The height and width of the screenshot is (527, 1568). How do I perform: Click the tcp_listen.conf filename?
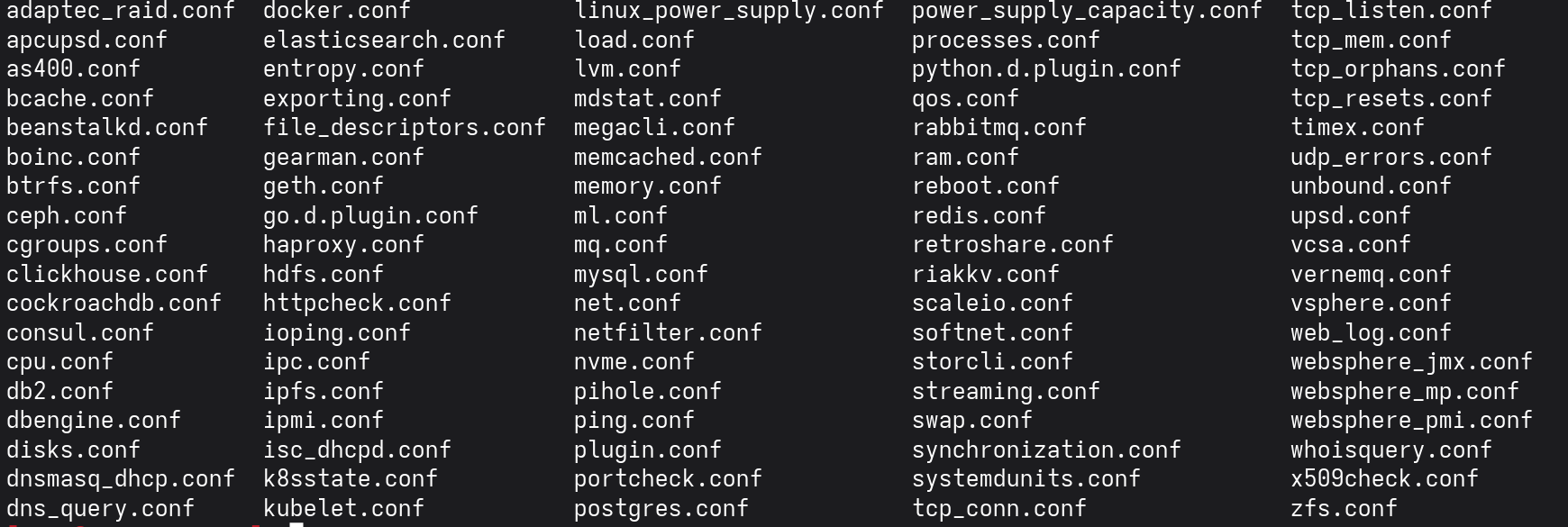(1390, 11)
